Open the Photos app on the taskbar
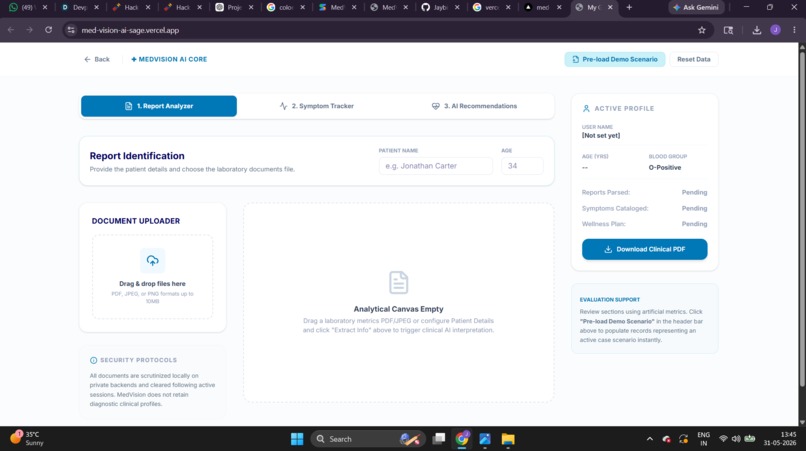Viewport: 806px width, 451px height. point(485,439)
